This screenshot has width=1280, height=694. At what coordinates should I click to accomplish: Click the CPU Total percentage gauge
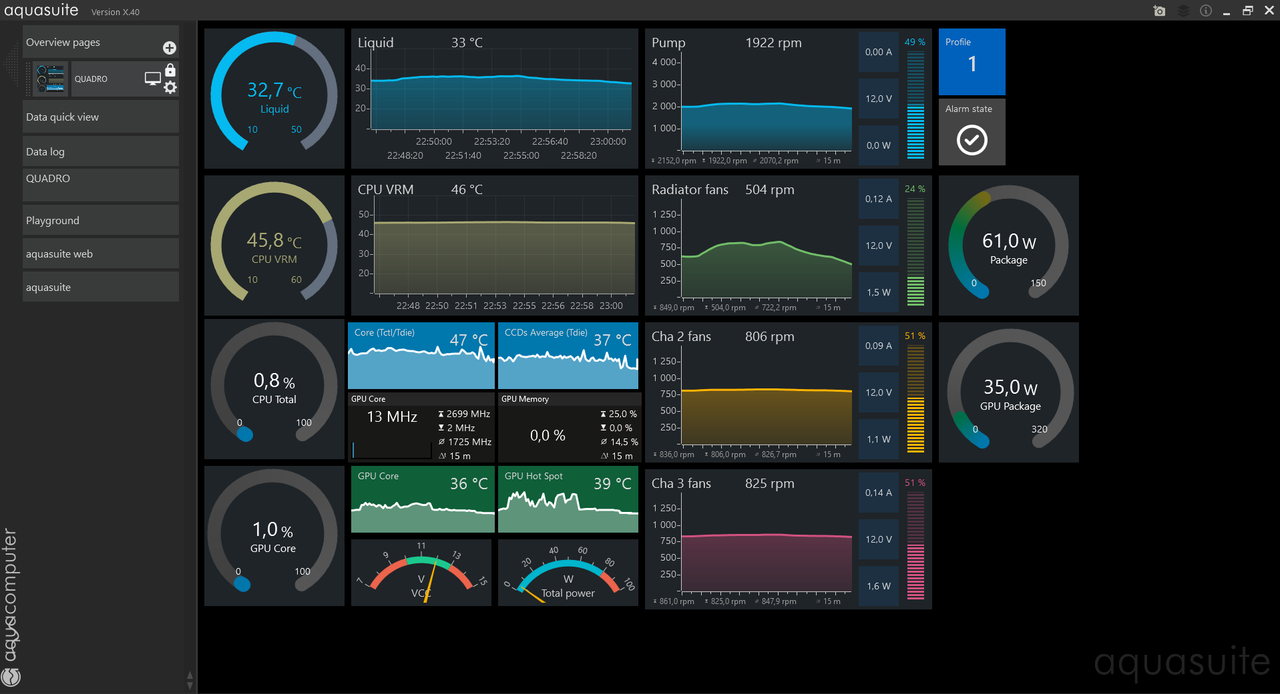pos(274,390)
